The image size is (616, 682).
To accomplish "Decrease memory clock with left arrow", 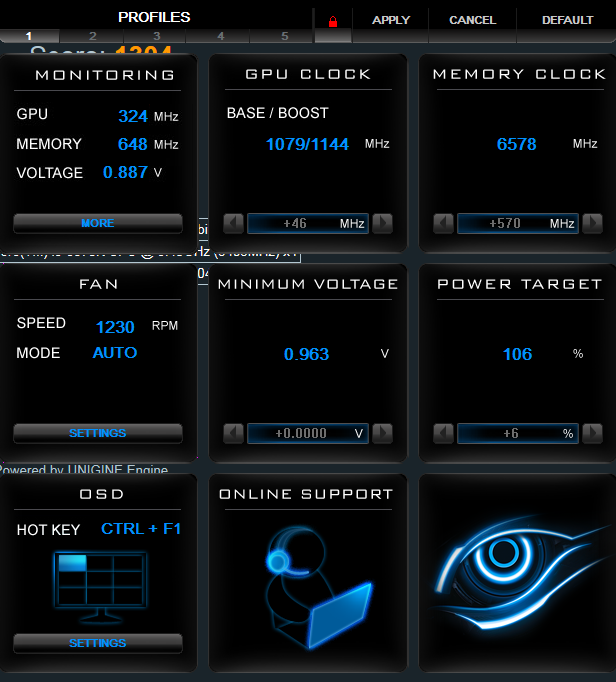I will pos(443,224).
